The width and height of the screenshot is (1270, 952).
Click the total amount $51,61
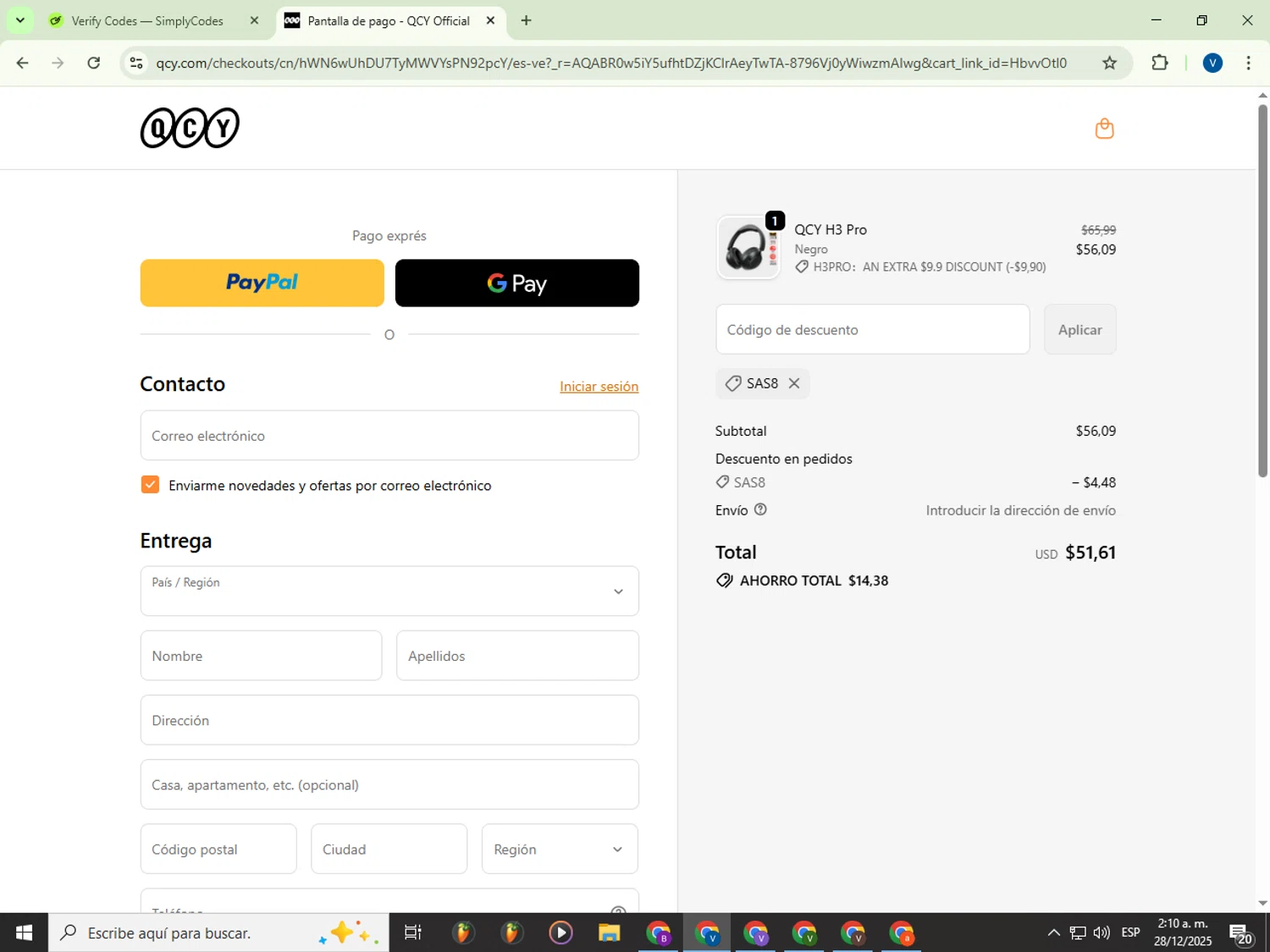(x=1091, y=553)
